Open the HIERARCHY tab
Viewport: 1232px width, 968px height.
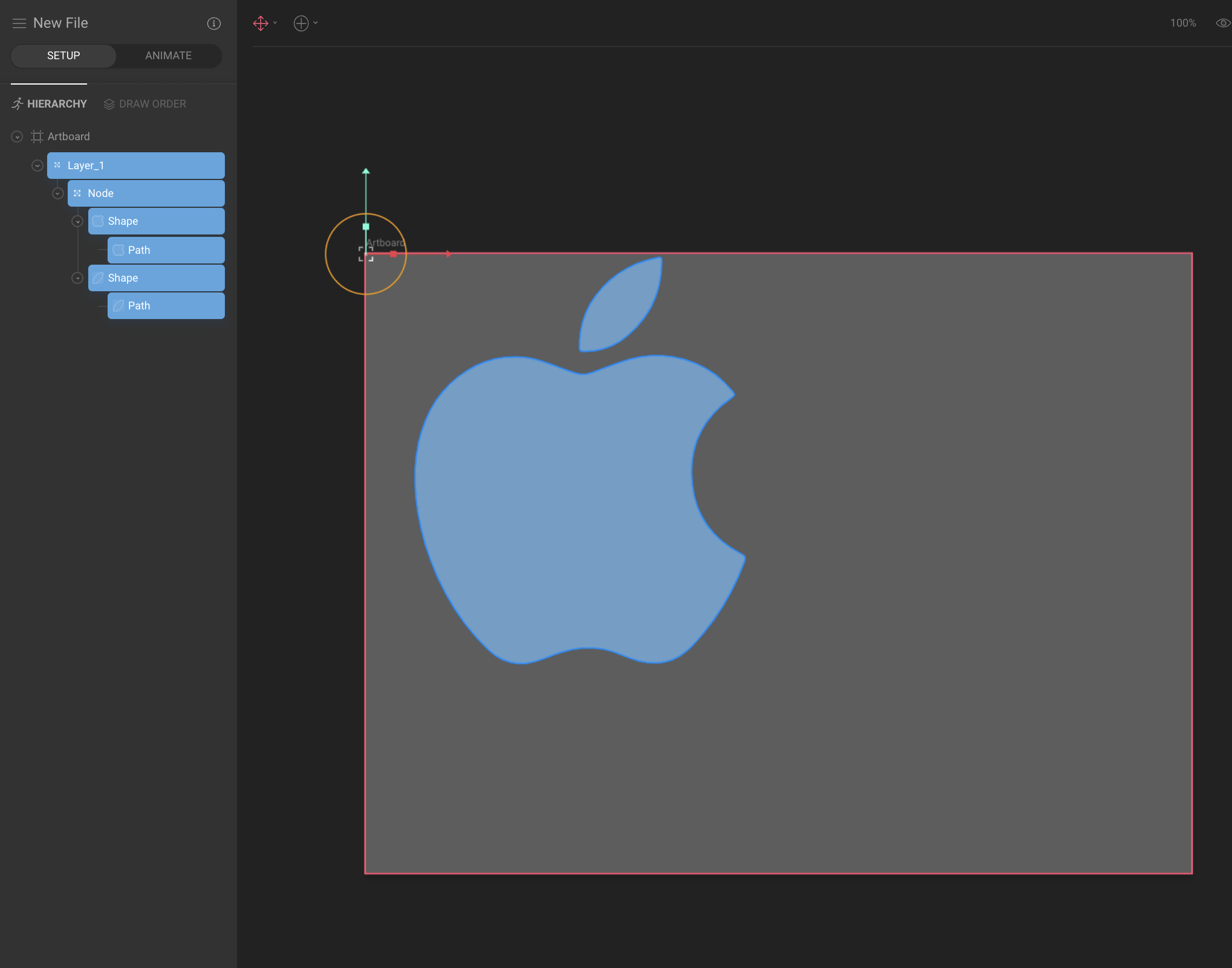click(x=49, y=104)
